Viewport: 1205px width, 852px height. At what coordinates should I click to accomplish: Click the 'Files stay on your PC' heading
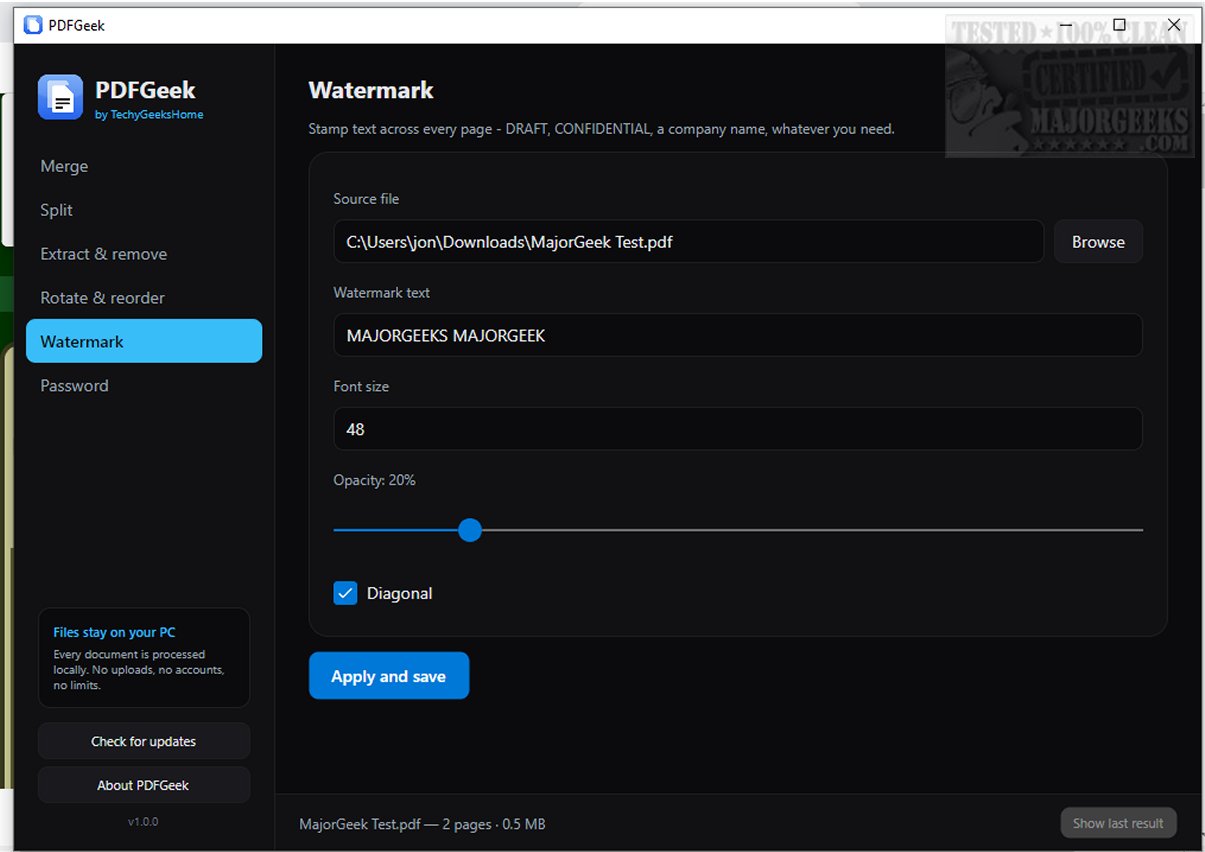click(x=114, y=632)
